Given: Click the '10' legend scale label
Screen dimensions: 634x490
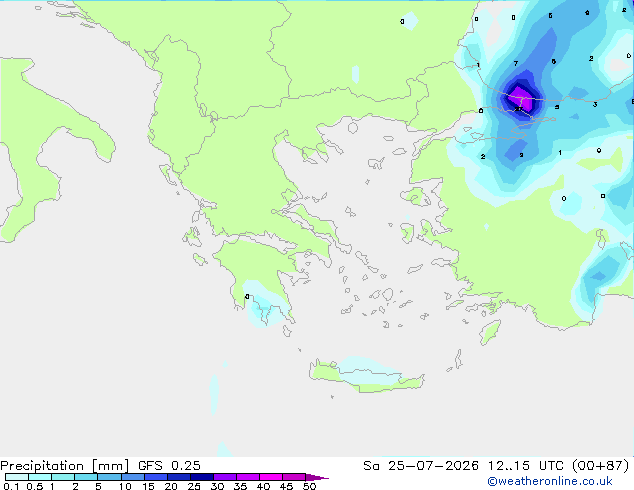Looking at the screenshot, I should pyautogui.click(x=125, y=486).
